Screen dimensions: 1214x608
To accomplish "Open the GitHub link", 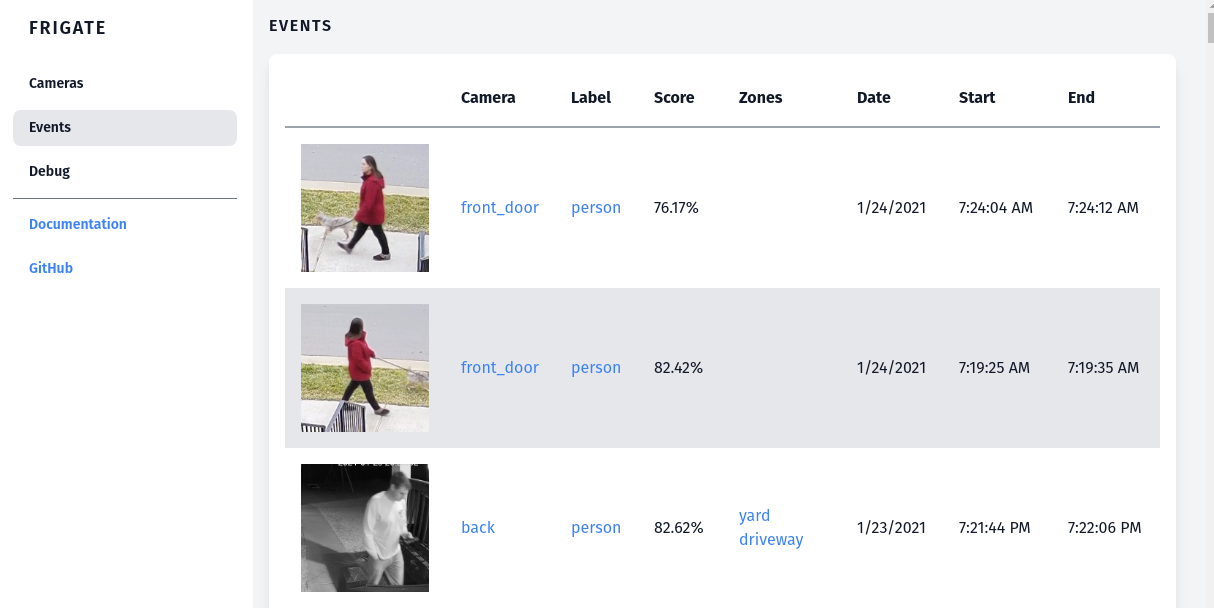I will pyautogui.click(x=51, y=268).
